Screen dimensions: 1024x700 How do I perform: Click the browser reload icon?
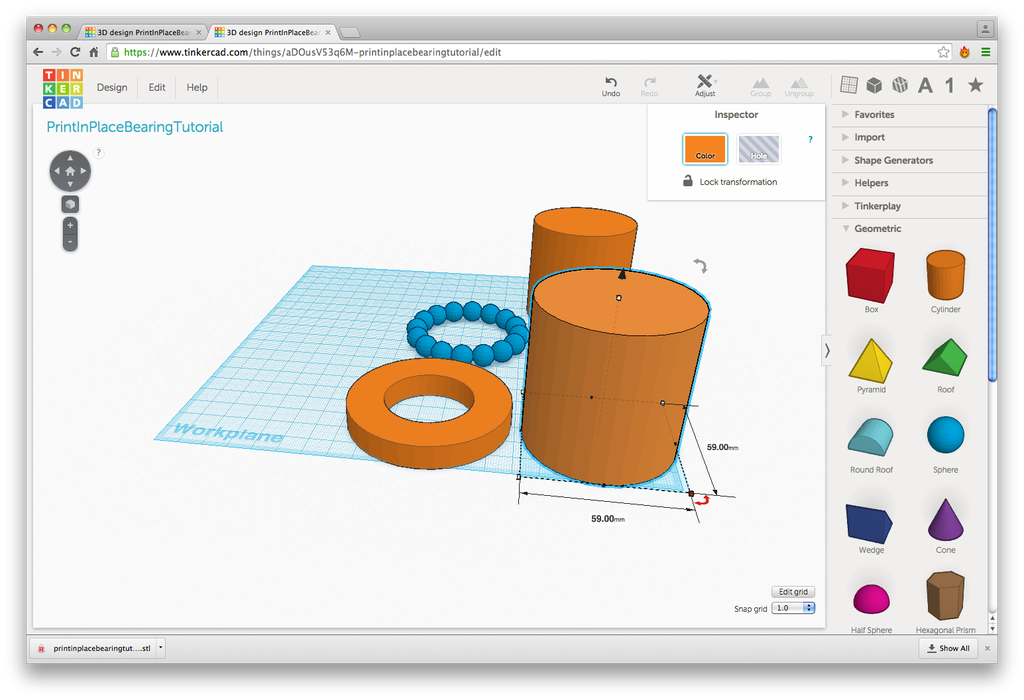click(x=75, y=52)
